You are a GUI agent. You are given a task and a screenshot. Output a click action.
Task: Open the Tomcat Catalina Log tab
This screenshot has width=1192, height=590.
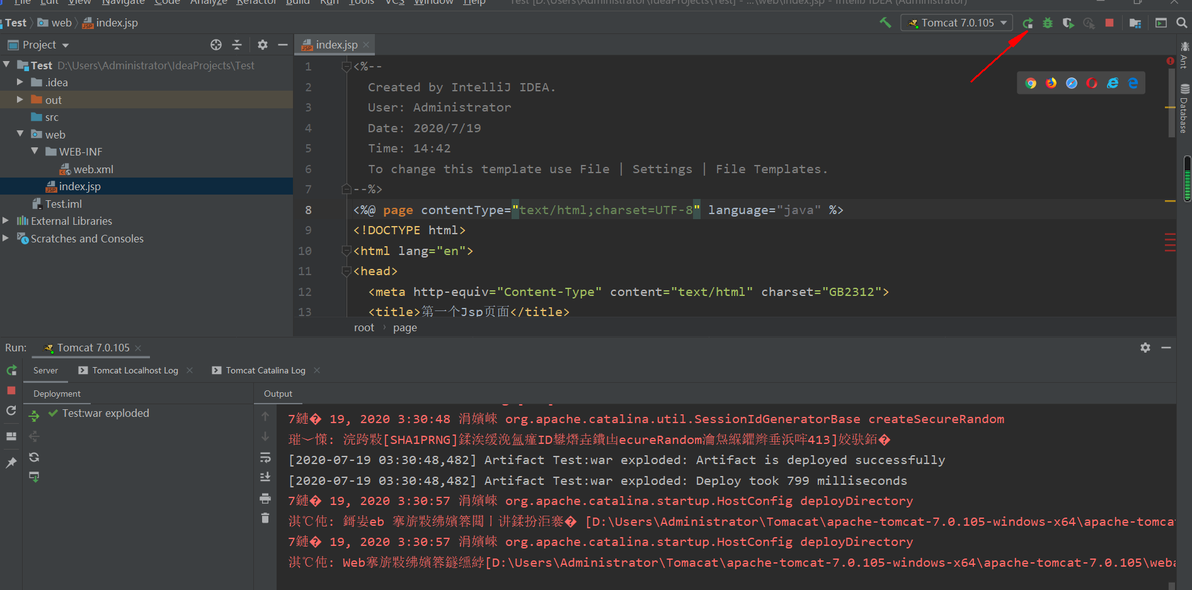(265, 370)
